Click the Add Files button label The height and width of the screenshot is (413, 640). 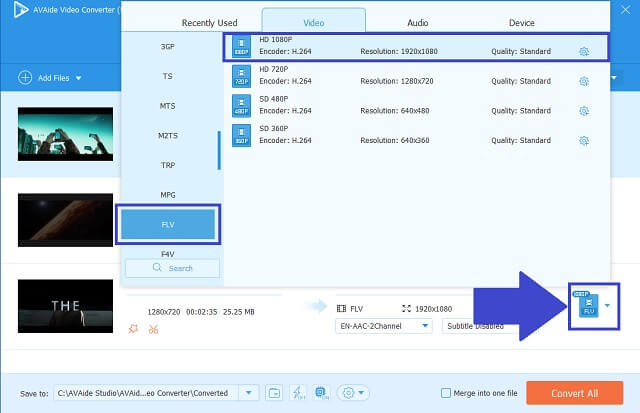[x=53, y=78]
